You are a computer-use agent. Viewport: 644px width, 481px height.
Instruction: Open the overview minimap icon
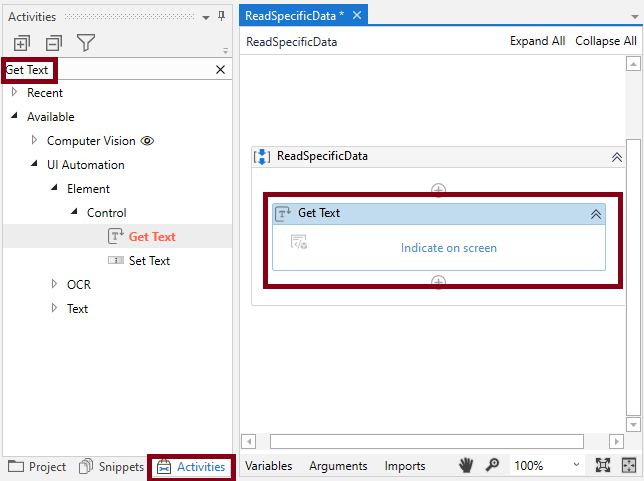(629, 465)
